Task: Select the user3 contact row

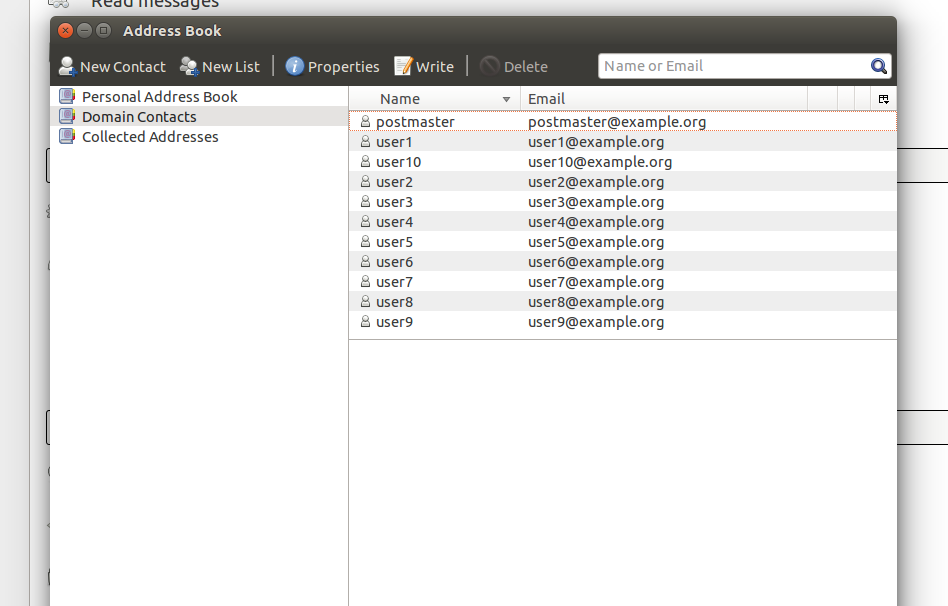Action: 394,202
